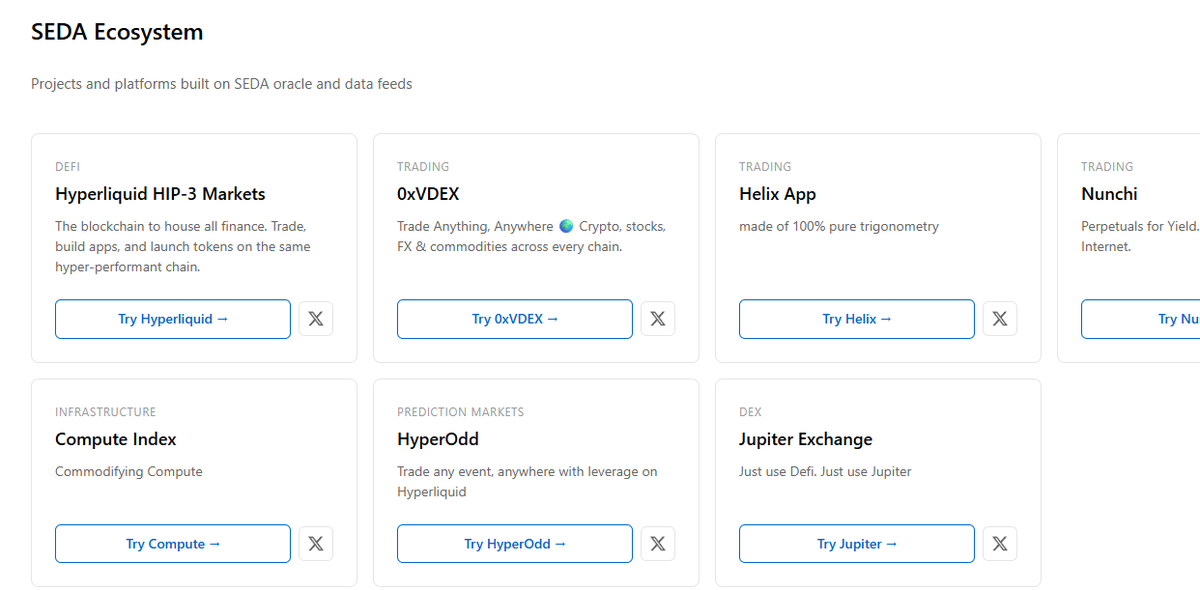
Task: Click 'Trade Anything, Anywhere' description
Action: pos(531,236)
